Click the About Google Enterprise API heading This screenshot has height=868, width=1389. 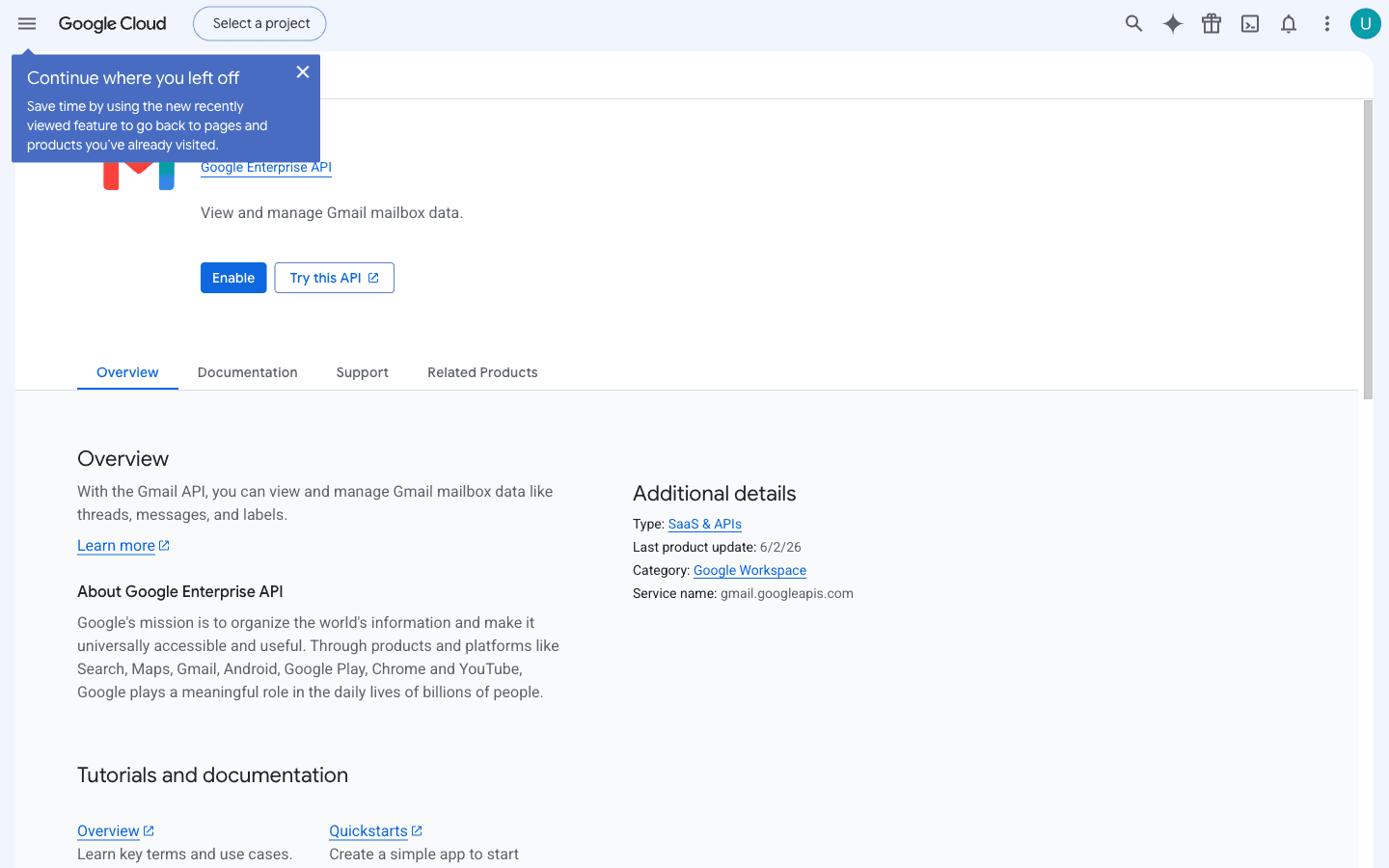pyautogui.click(x=180, y=592)
